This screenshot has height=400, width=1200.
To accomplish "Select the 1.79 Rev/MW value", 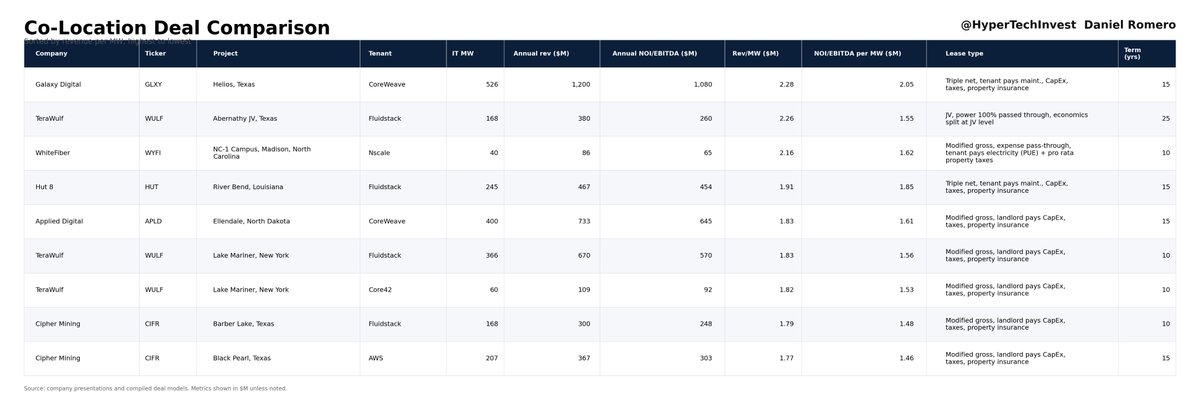I will tap(787, 324).
